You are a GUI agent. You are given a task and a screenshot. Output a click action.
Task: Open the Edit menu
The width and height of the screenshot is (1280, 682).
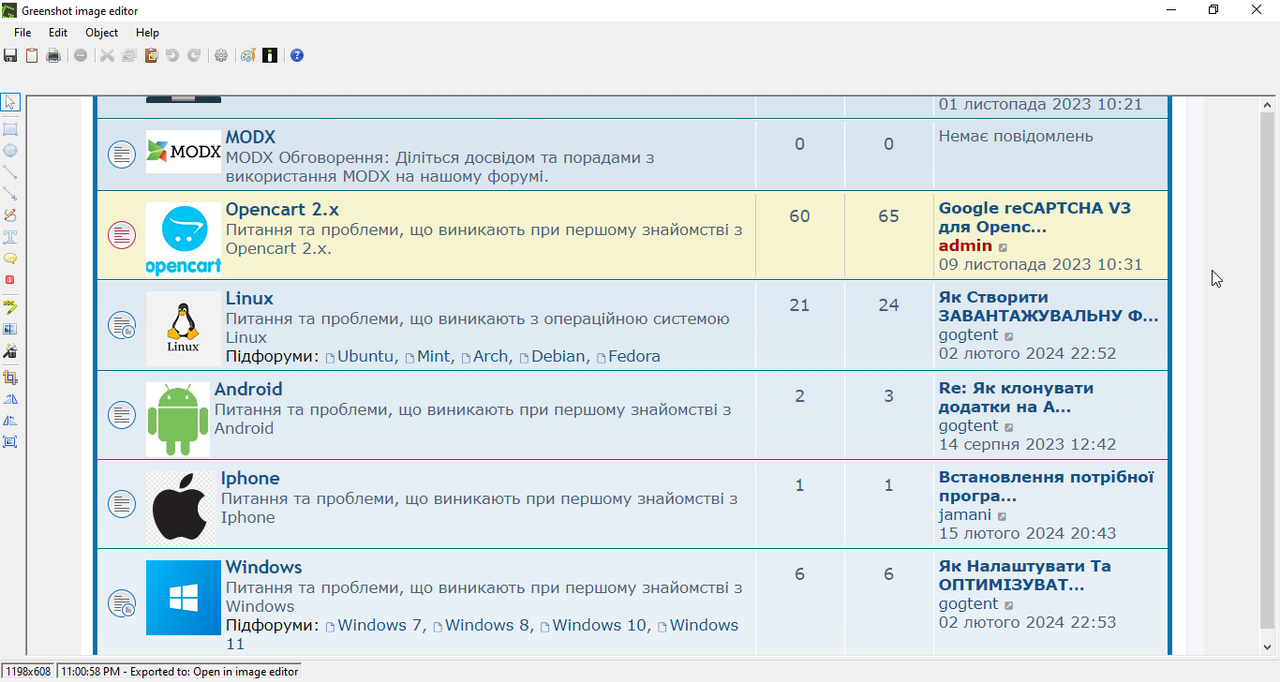58,33
